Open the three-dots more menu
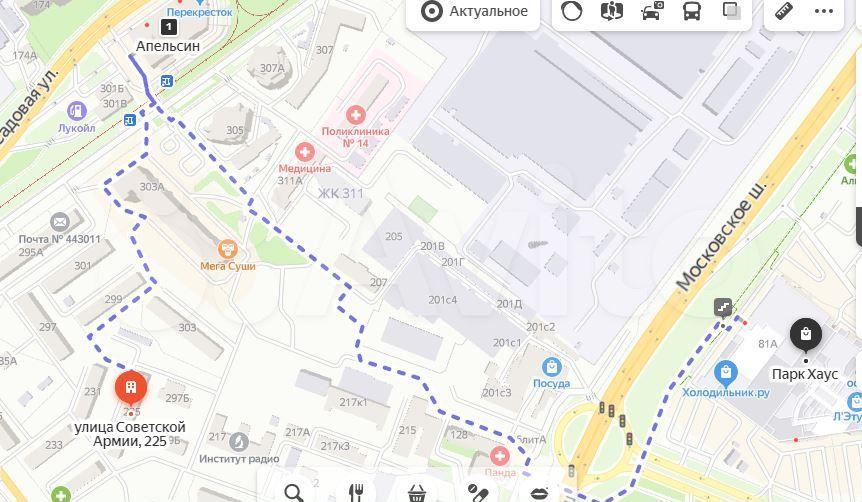862x502 pixels. [824, 12]
